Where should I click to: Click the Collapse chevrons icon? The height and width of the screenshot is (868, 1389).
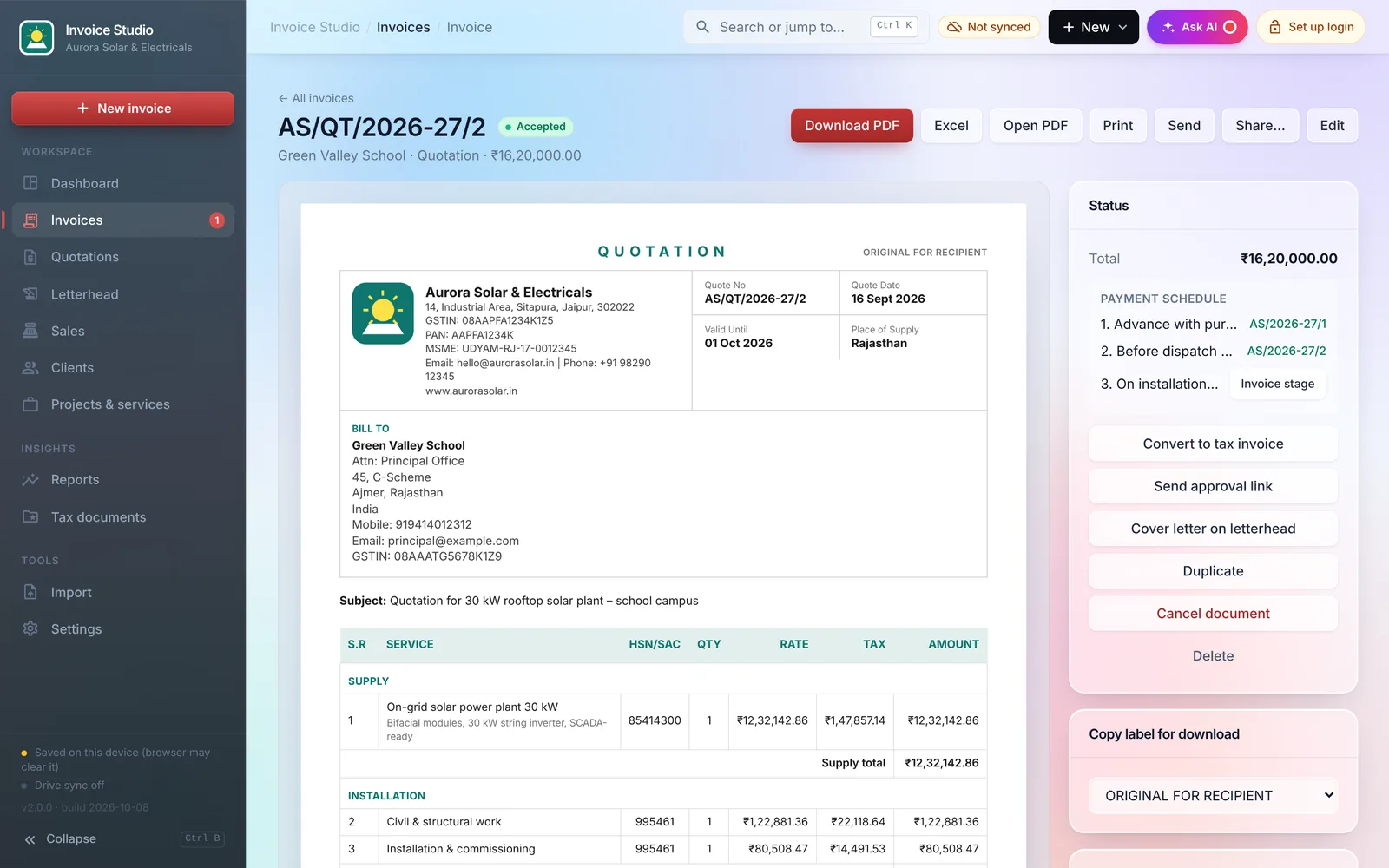(30, 839)
